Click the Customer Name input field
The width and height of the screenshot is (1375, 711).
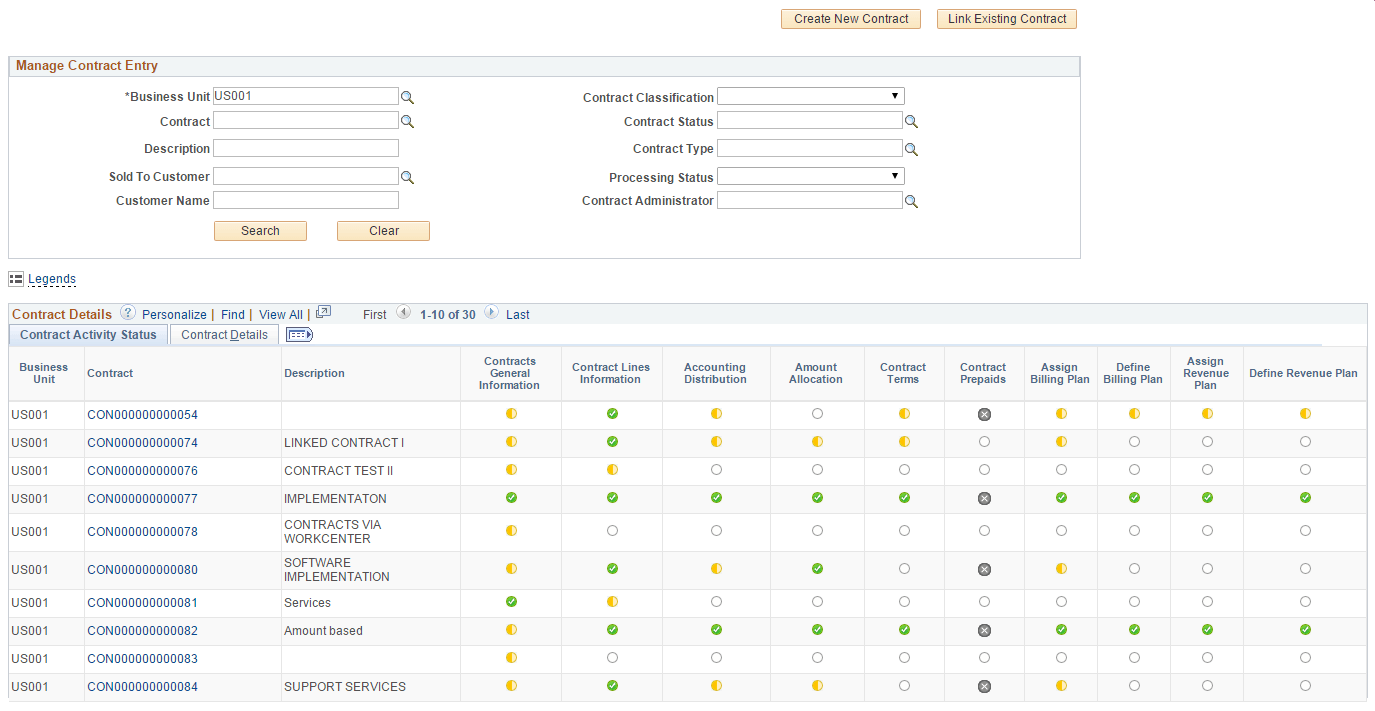click(x=306, y=199)
